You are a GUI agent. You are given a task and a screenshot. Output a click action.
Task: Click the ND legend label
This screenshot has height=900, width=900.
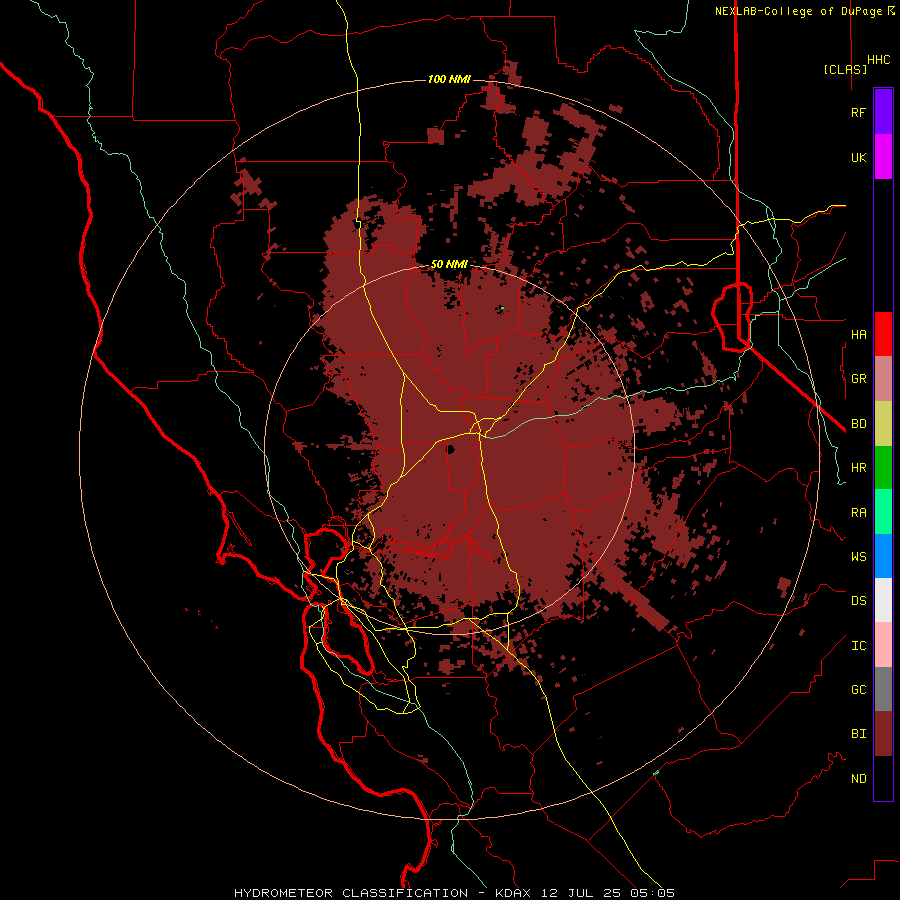[x=858, y=779]
